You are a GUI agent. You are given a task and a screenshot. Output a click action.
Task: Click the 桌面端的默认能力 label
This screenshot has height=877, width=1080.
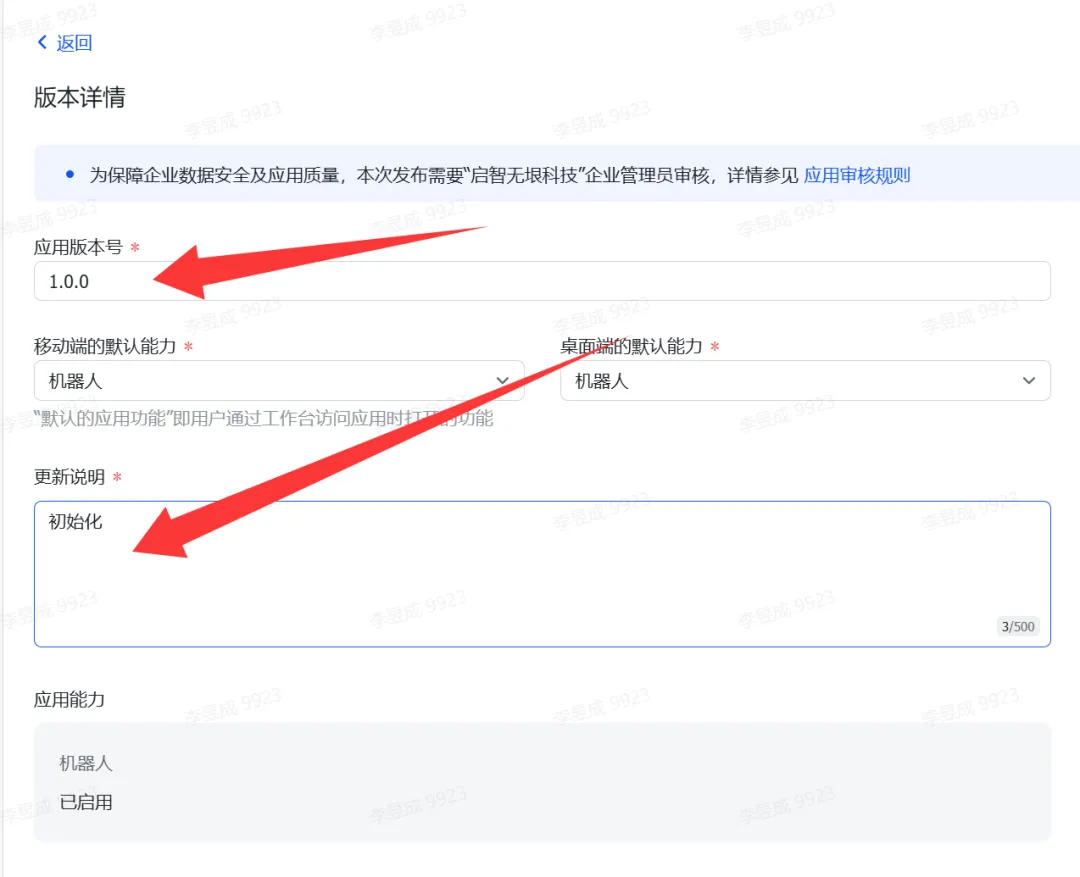631,346
